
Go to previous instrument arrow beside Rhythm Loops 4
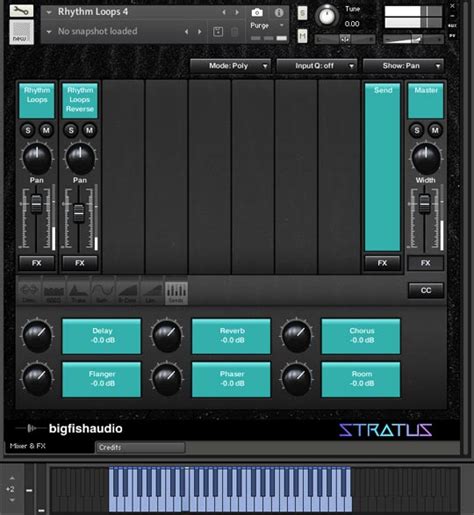(x=224, y=13)
